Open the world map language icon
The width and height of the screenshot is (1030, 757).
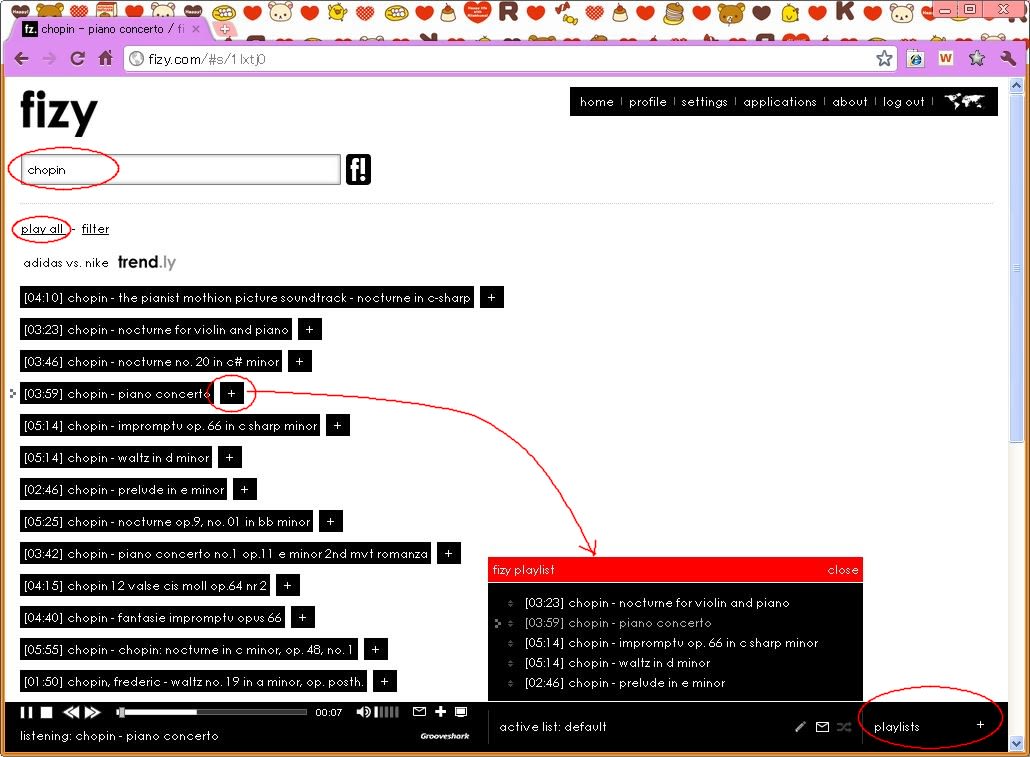pos(964,101)
